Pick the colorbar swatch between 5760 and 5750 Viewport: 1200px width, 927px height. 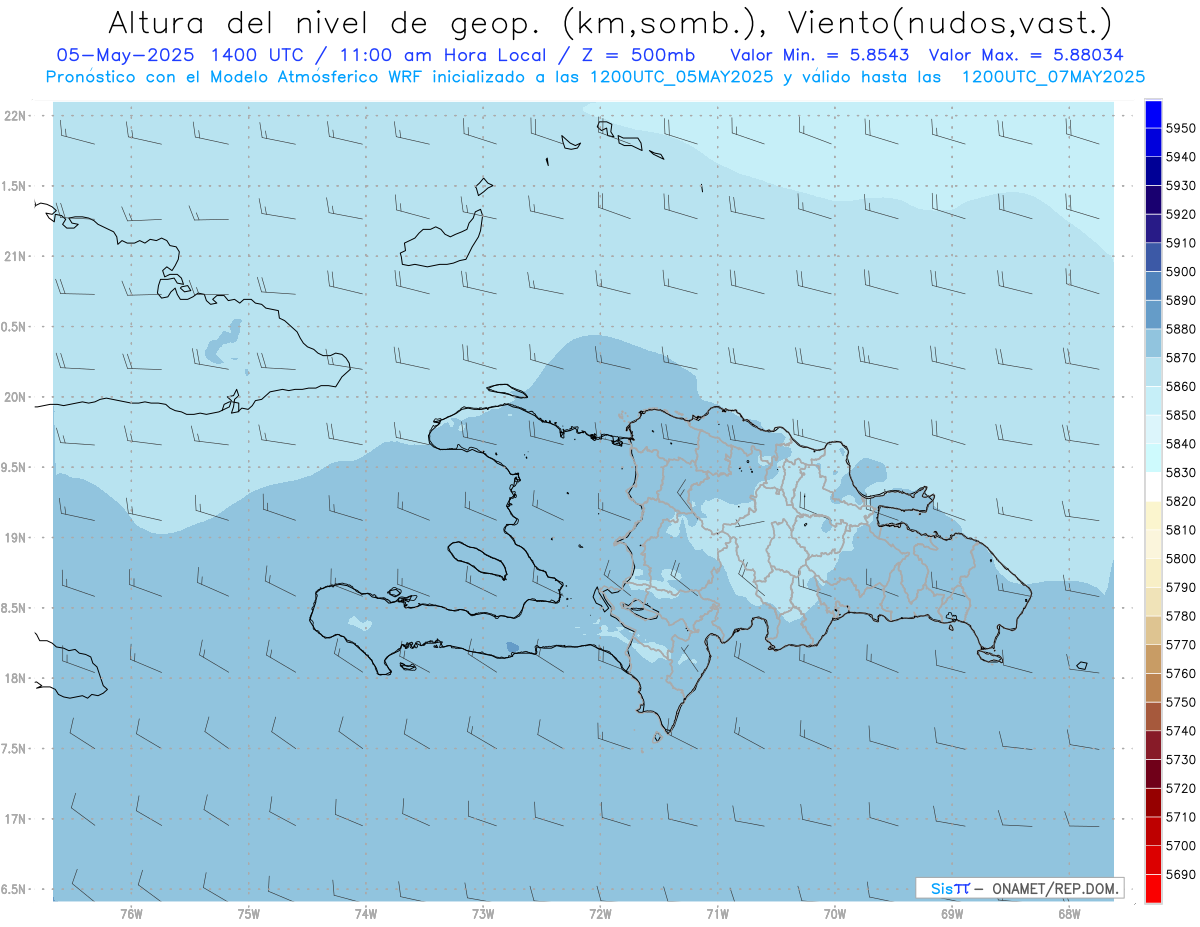[x=1153, y=688]
